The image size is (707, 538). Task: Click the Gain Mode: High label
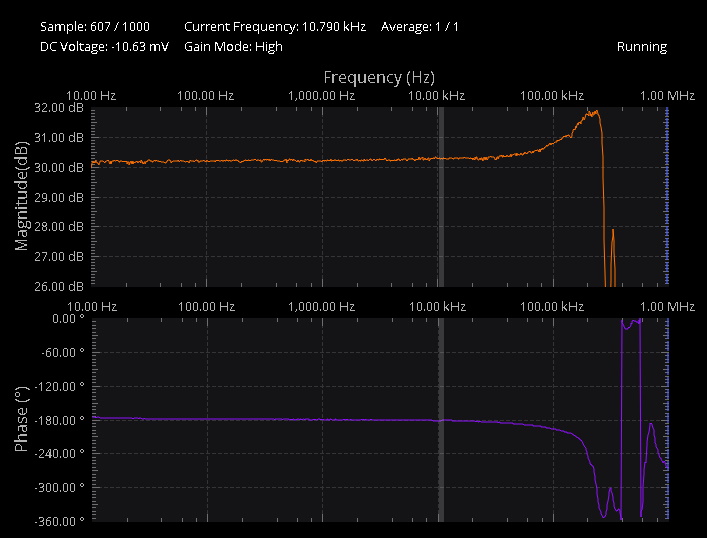[x=233, y=47]
